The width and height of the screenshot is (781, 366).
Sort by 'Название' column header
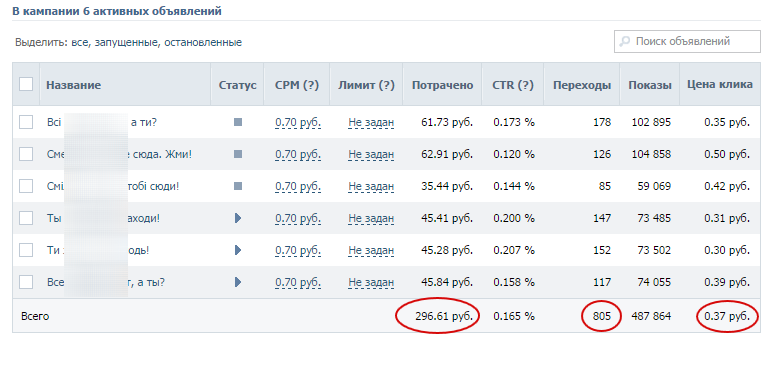point(74,85)
